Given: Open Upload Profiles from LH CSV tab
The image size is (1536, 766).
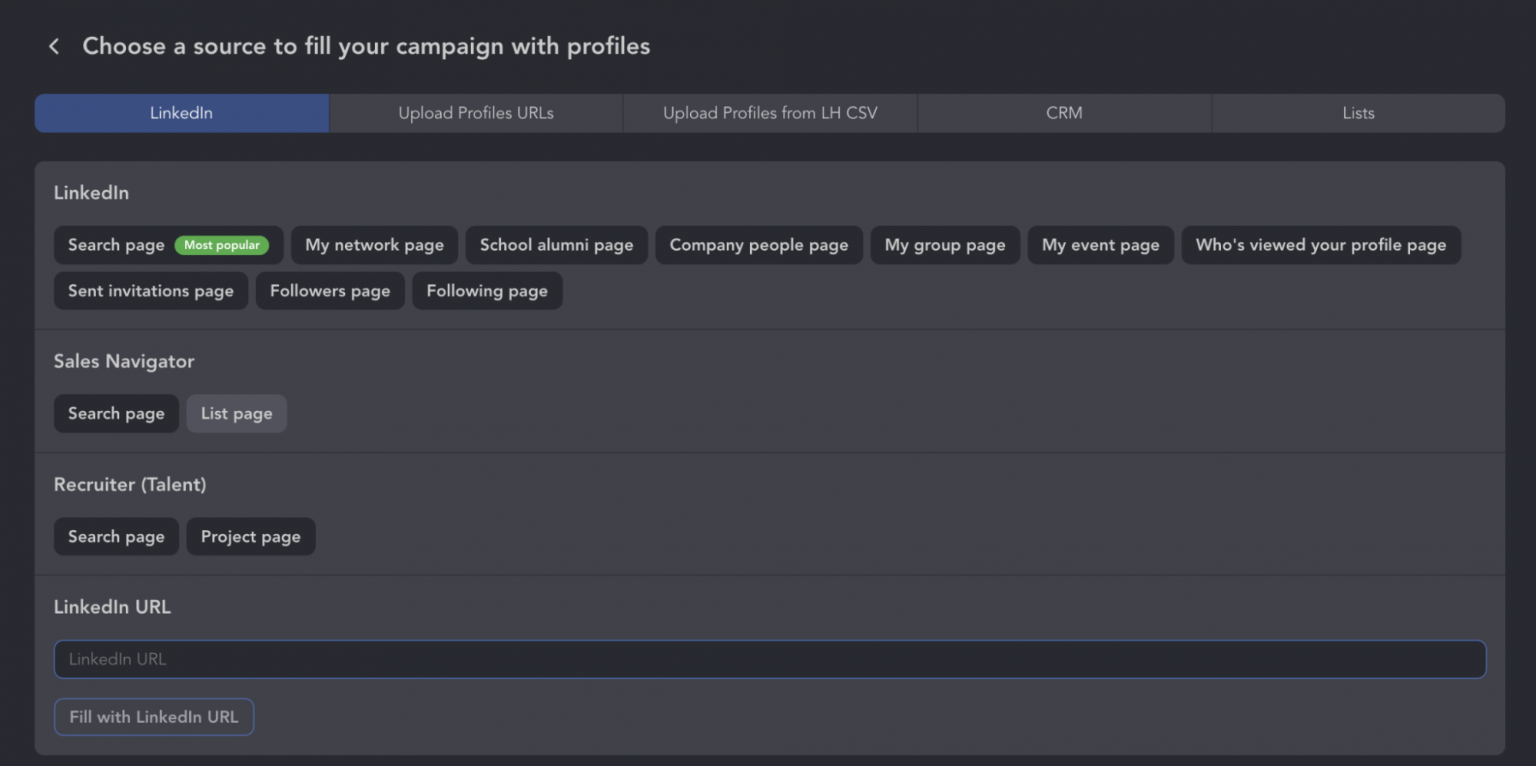Looking at the screenshot, I should click(x=769, y=113).
